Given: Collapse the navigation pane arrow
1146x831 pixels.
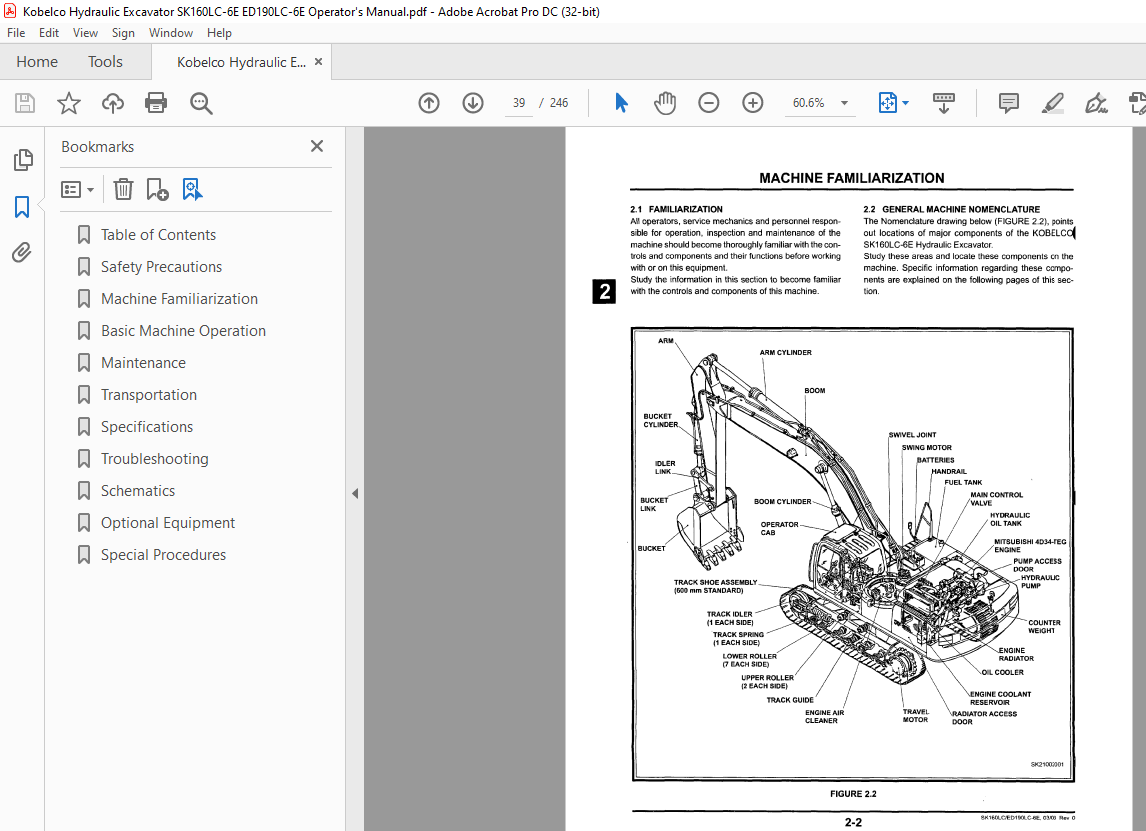Looking at the screenshot, I should coord(355,493).
